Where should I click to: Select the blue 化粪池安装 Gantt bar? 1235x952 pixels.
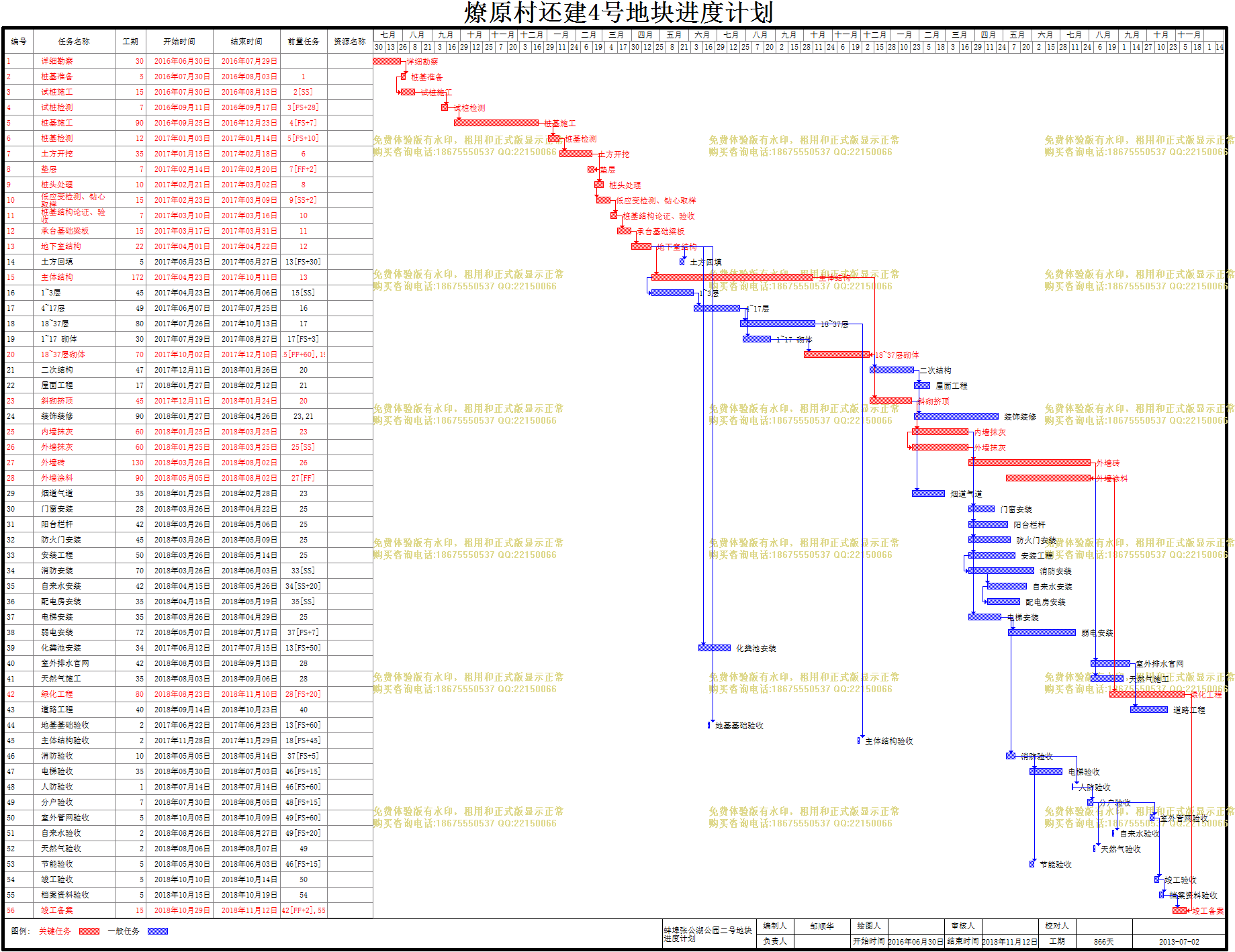point(715,648)
